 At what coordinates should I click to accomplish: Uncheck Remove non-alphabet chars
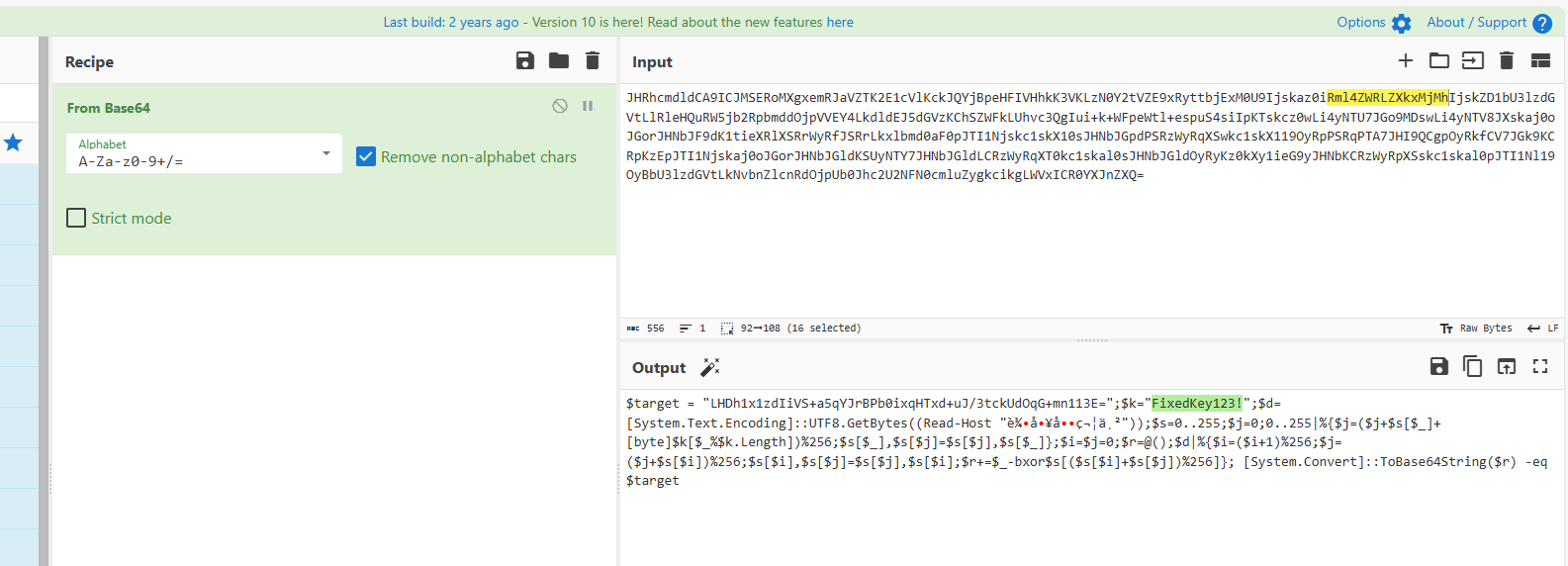coord(366,156)
